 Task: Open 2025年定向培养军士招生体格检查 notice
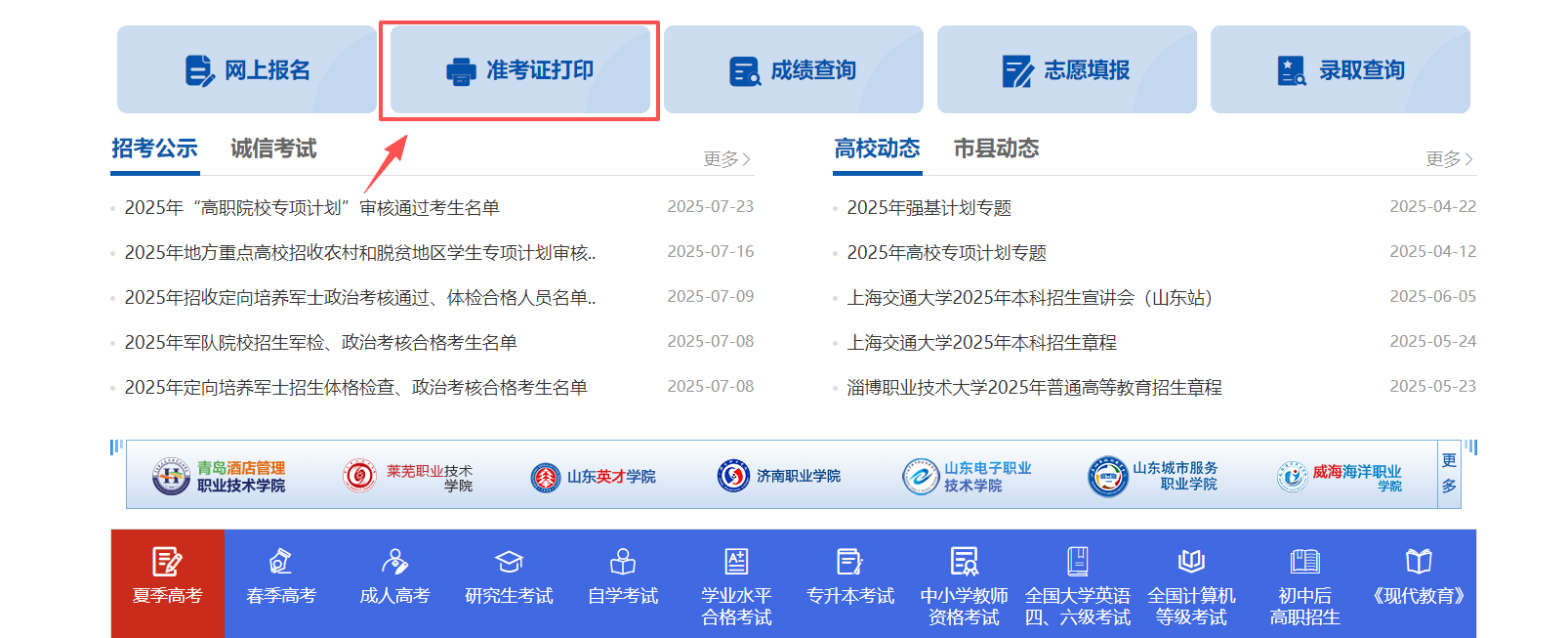point(356,388)
